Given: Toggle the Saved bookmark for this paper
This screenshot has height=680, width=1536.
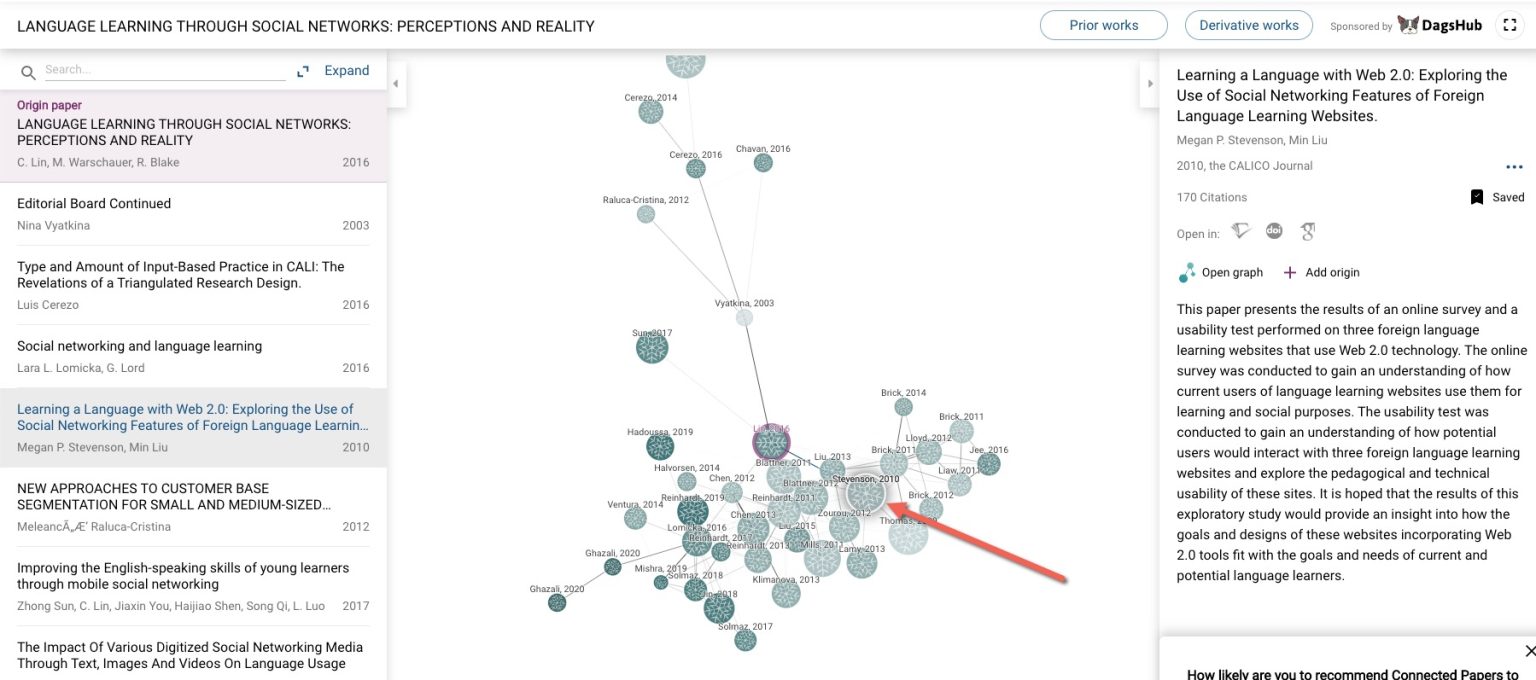Looking at the screenshot, I should (x=1477, y=197).
